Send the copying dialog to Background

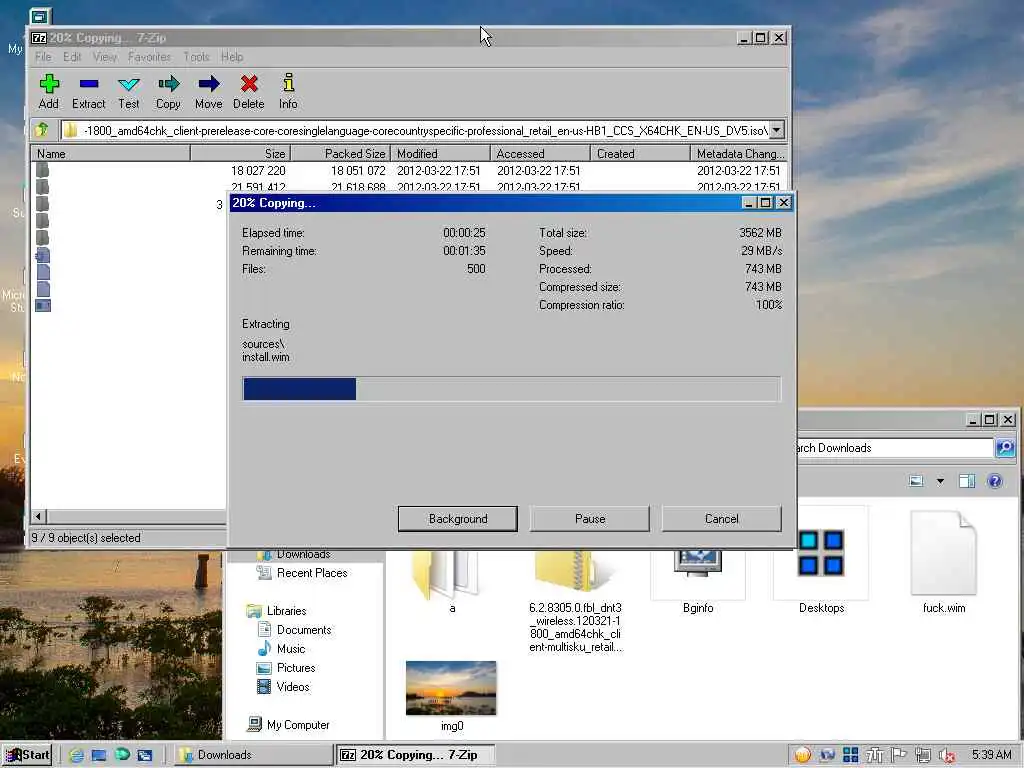pyautogui.click(x=458, y=519)
